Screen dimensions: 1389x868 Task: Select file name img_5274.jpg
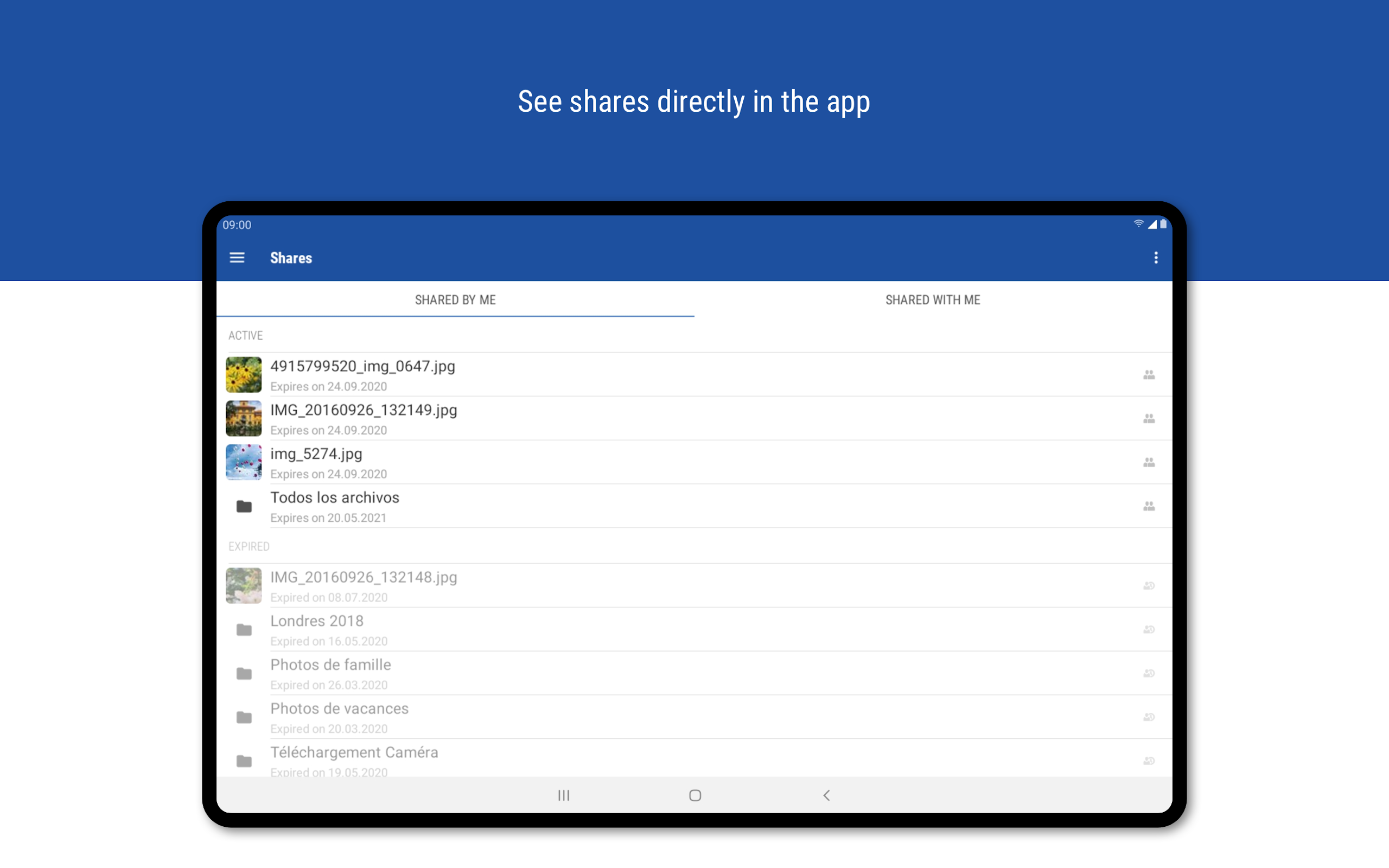(316, 454)
